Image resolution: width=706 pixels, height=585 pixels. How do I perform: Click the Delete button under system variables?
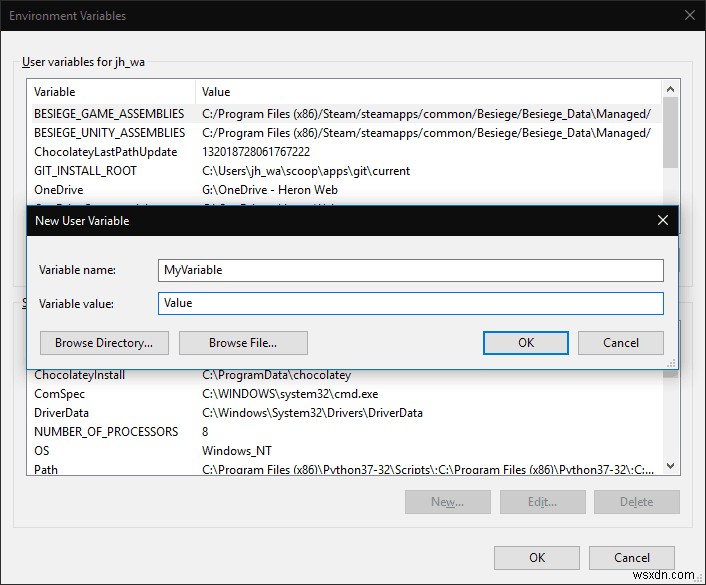pos(637,502)
